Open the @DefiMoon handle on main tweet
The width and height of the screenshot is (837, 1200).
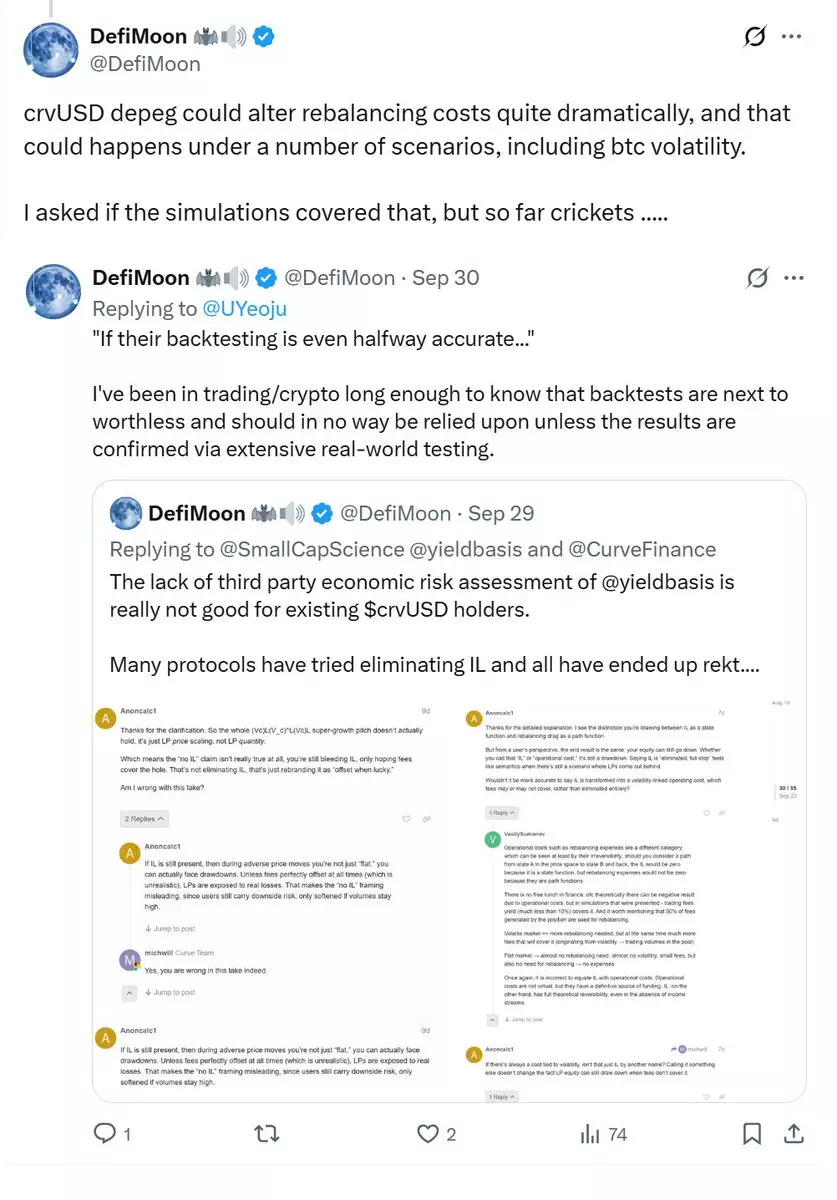(x=145, y=64)
